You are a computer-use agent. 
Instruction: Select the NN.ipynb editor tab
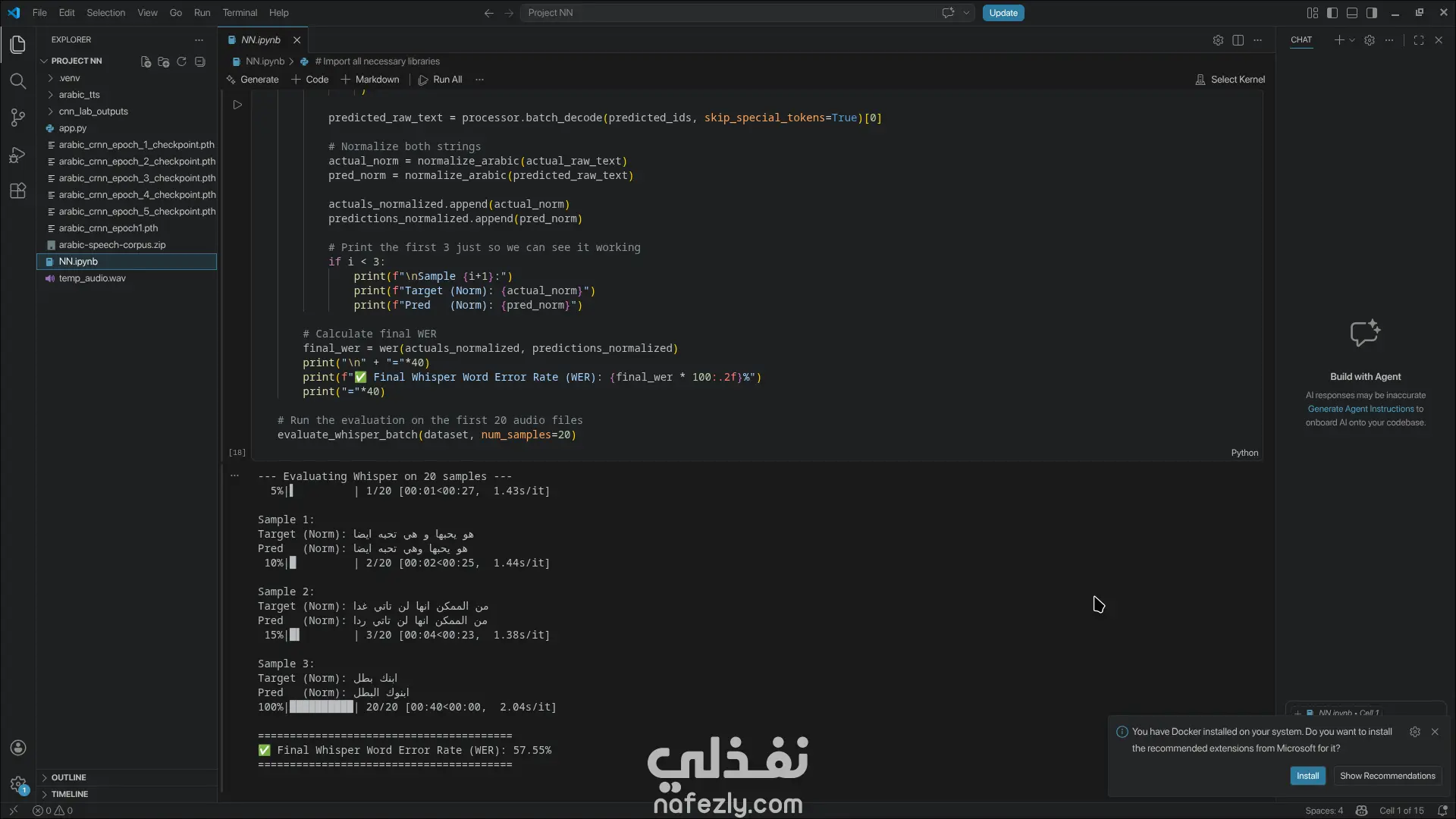261,40
